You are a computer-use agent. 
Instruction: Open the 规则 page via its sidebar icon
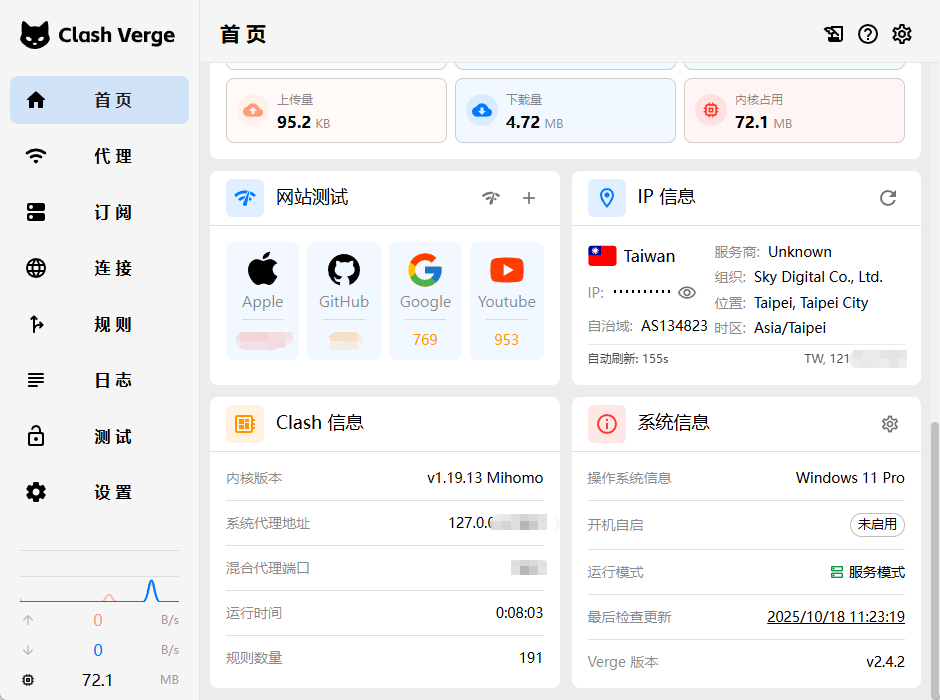35,324
